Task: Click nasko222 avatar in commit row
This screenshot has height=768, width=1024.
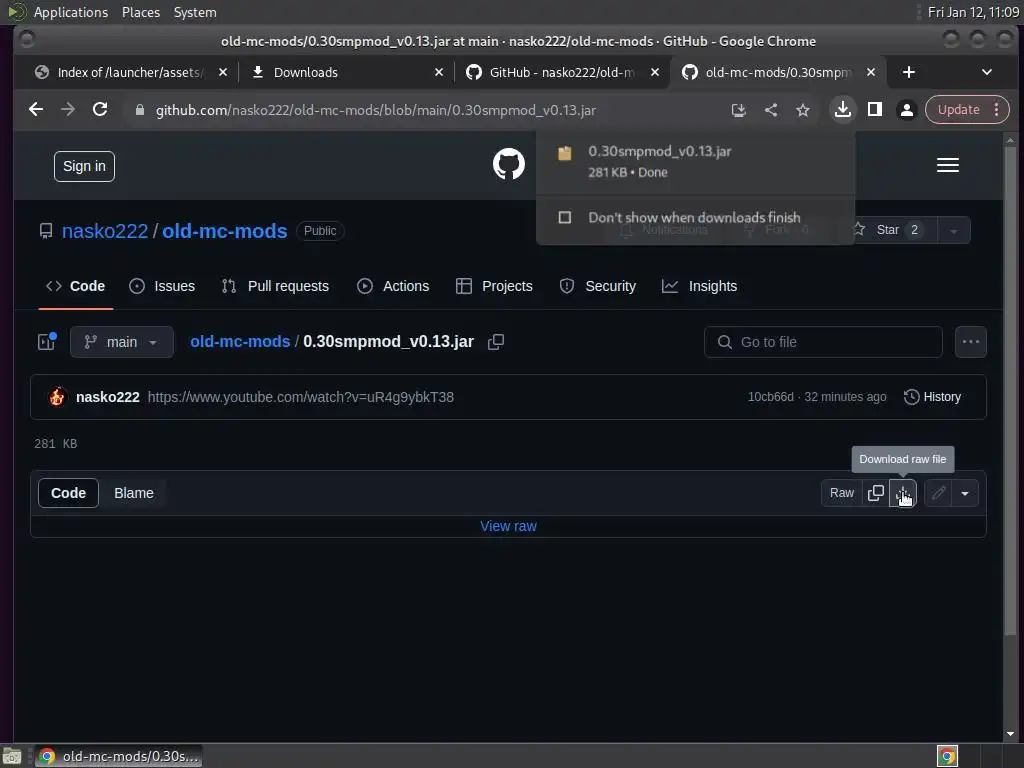Action: [x=57, y=397]
